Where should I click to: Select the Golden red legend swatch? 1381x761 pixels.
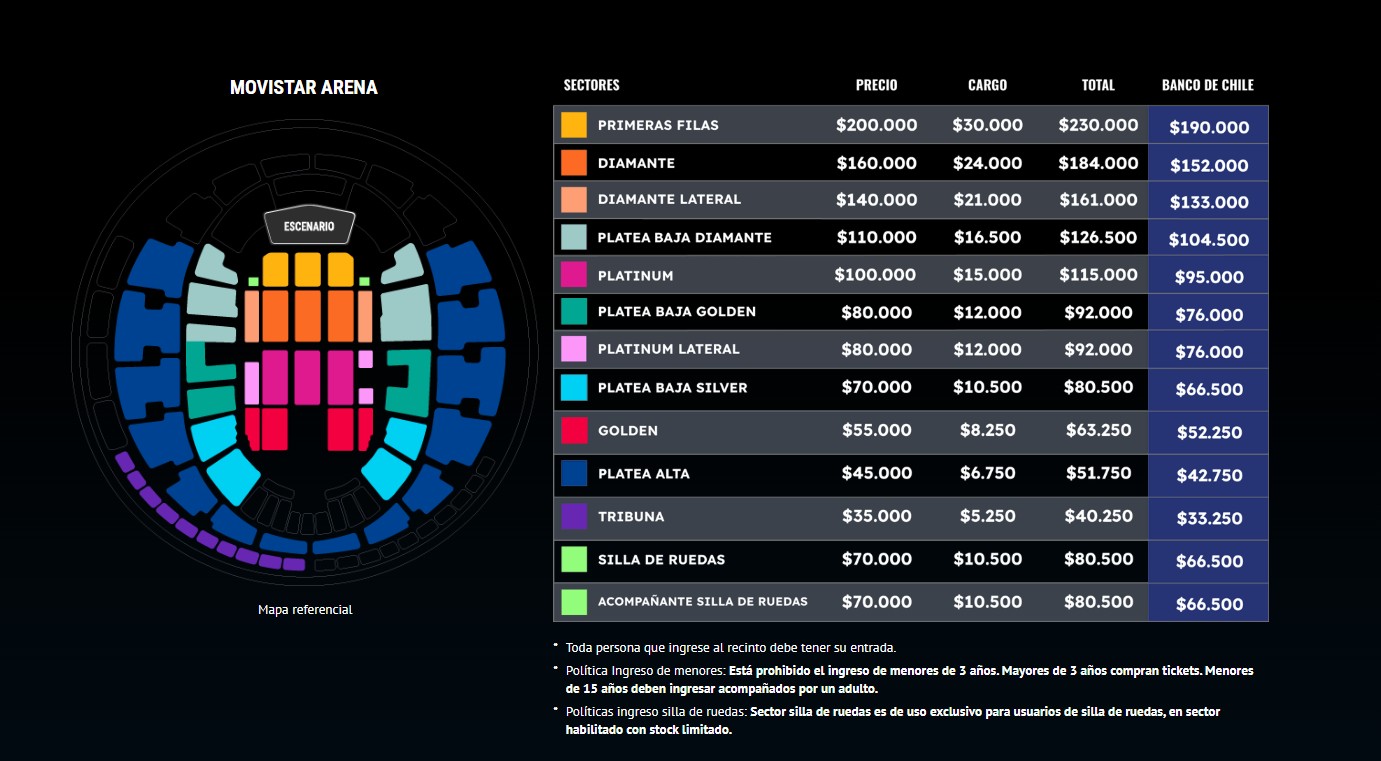click(574, 430)
